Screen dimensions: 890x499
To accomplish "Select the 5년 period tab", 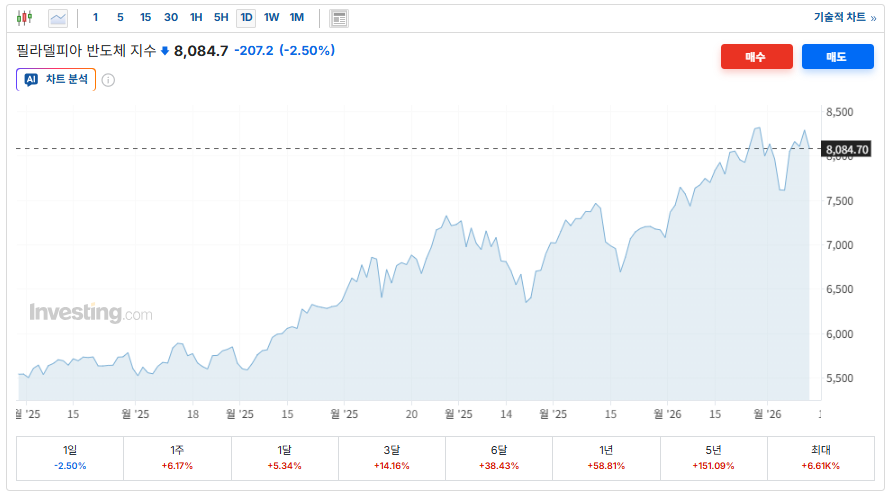I will [x=713, y=458].
